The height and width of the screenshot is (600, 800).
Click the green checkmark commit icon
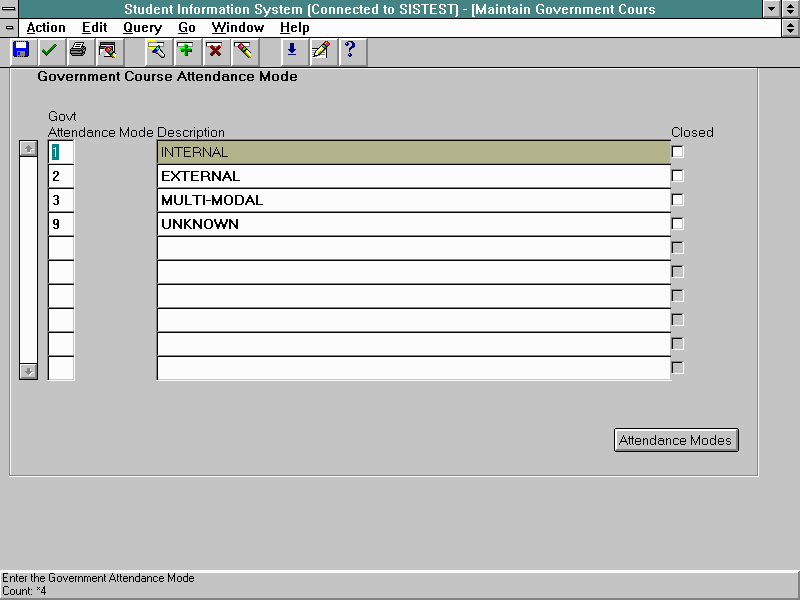49,50
